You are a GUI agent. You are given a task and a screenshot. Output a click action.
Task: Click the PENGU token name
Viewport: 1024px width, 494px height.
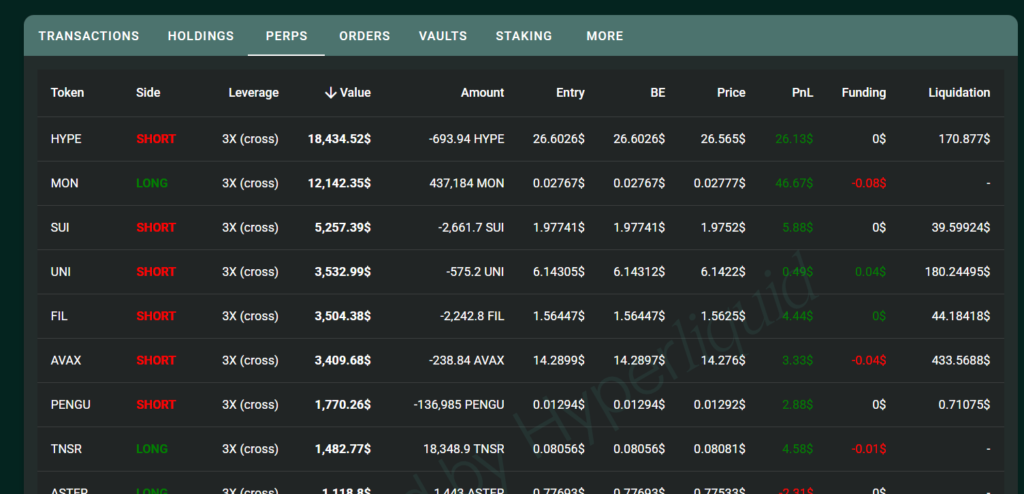click(70, 405)
